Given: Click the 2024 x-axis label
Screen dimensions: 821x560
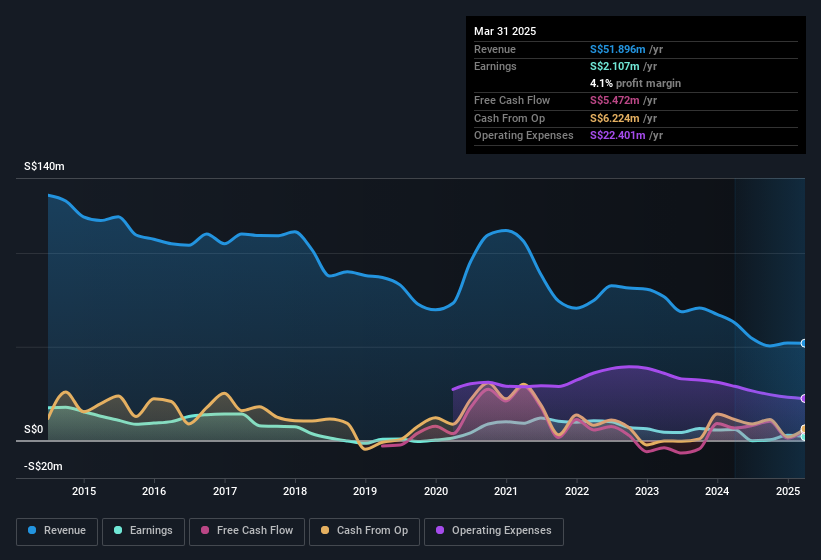Looking at the screenshot, I should tap(717, 491).
